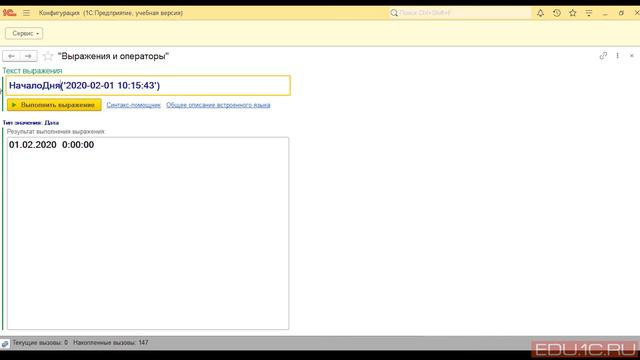Open the main hamburger menu
The image size is (640, 360).
27,13
